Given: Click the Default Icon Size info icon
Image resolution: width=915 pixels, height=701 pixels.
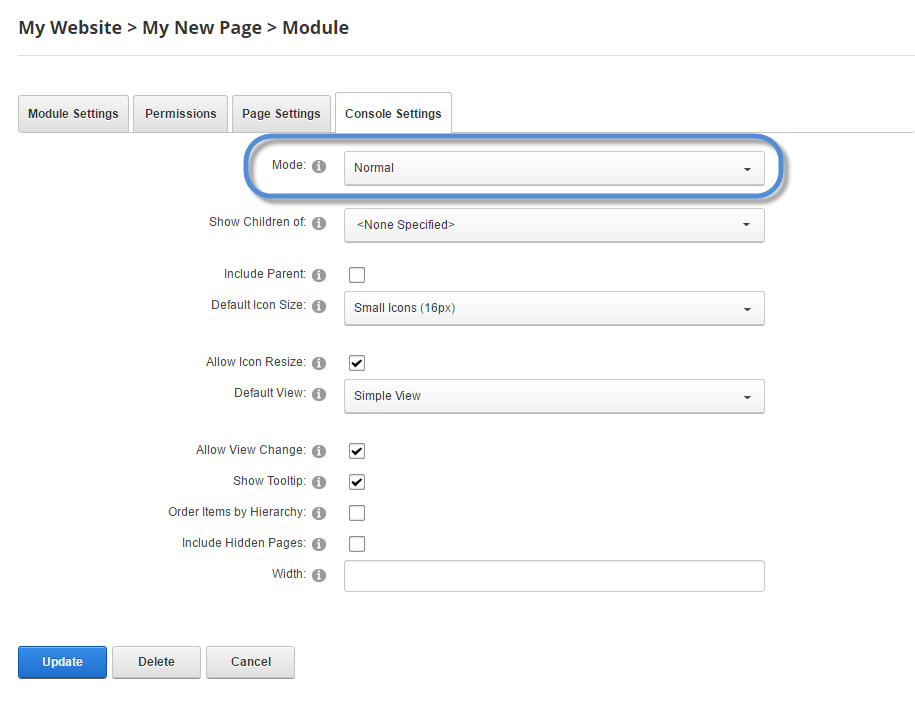Looking at the screenshot, I should tap(319, 306).
